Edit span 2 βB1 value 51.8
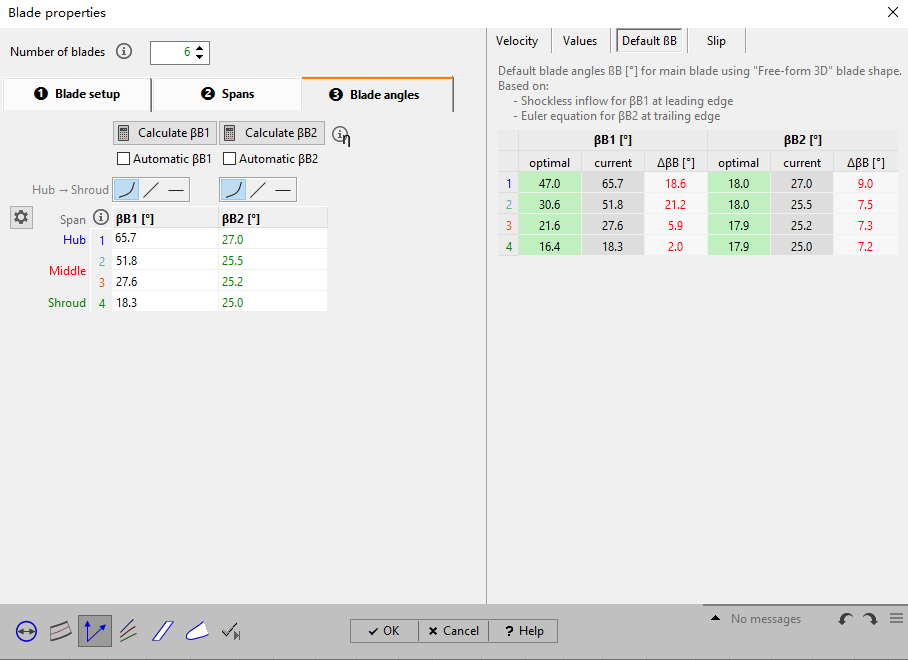908x660 pixels. (165, 261)
